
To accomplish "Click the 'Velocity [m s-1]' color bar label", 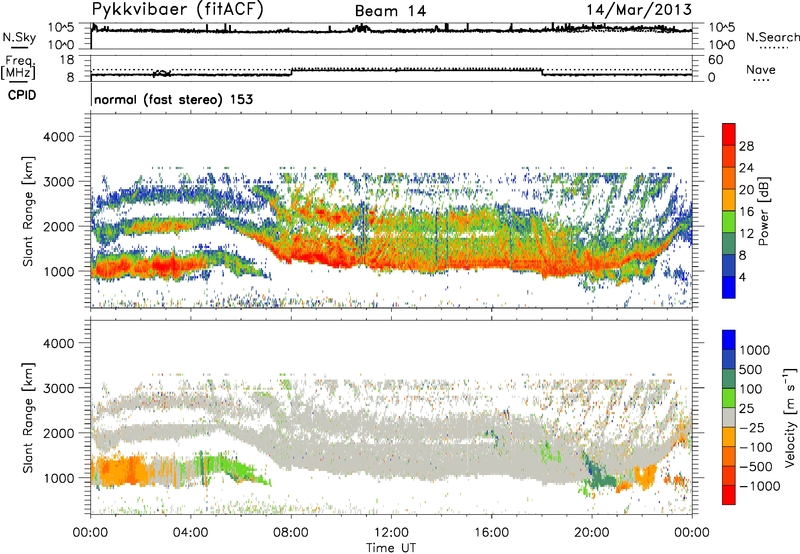I will 790,417.
